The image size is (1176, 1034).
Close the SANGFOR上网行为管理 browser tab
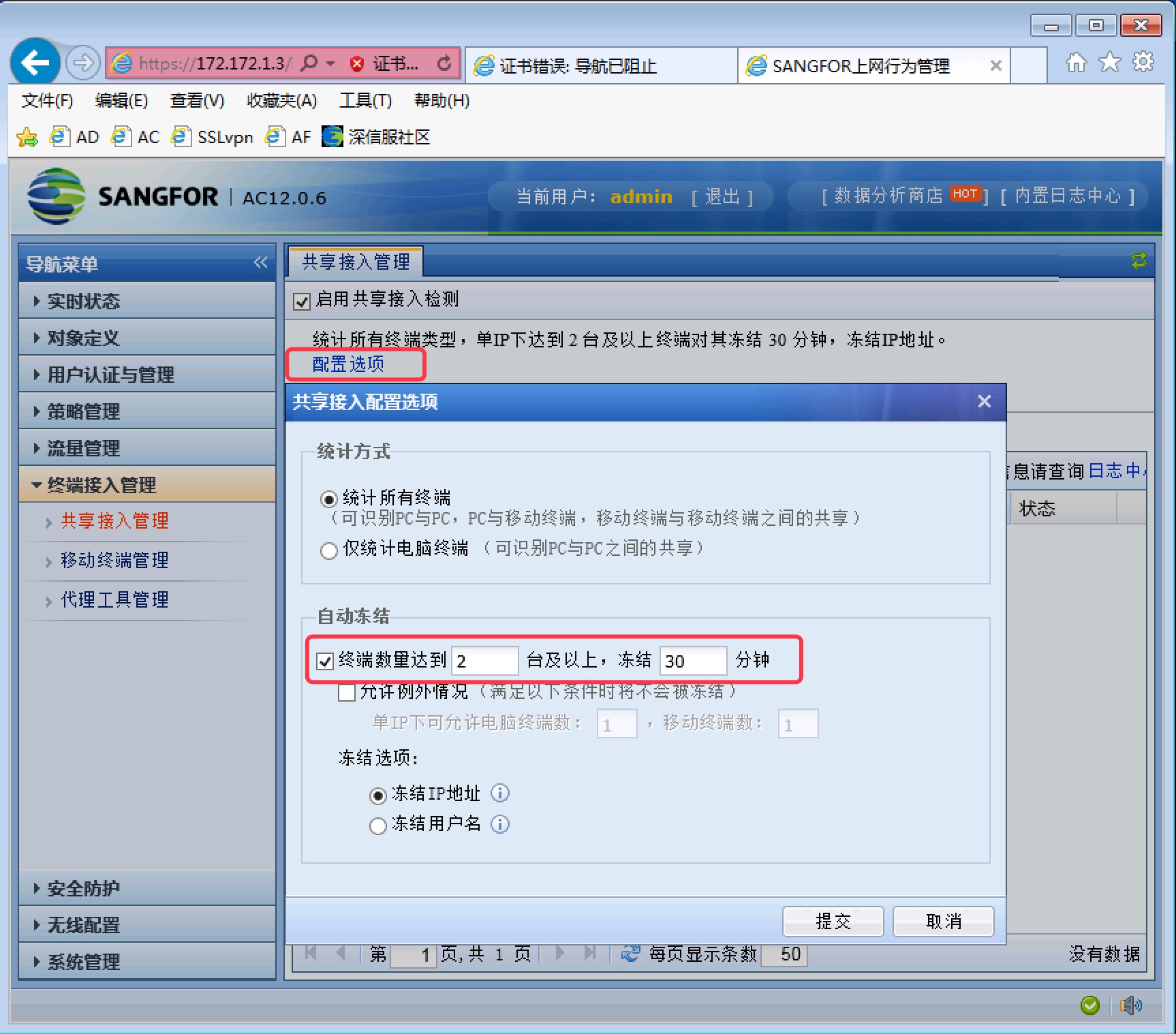click(996, 65)
